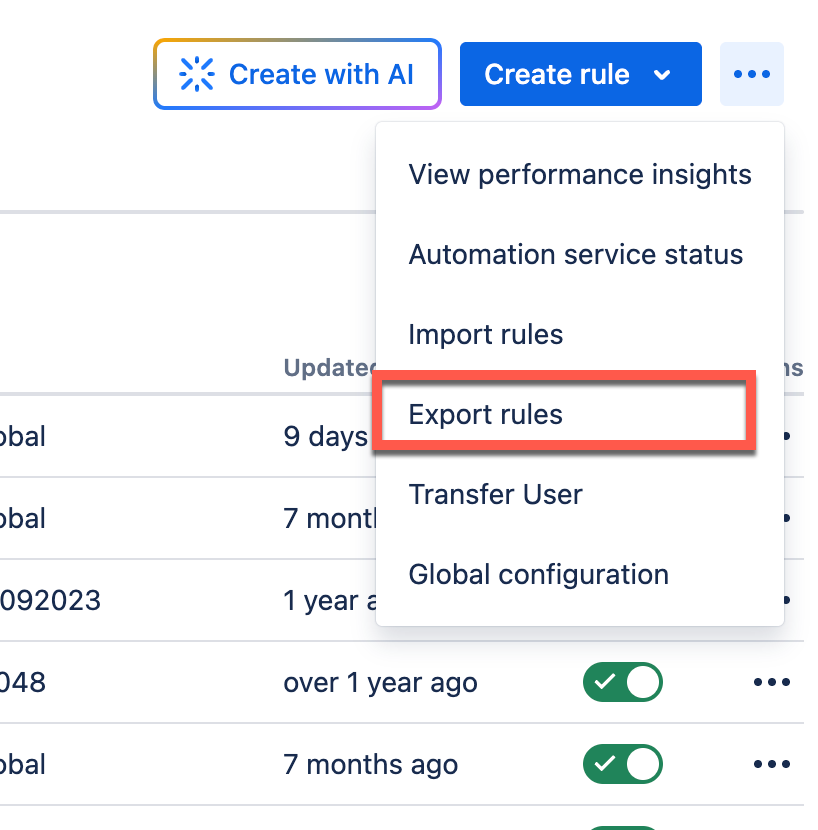Choose Export rules from the menu

tap(580, 414)
